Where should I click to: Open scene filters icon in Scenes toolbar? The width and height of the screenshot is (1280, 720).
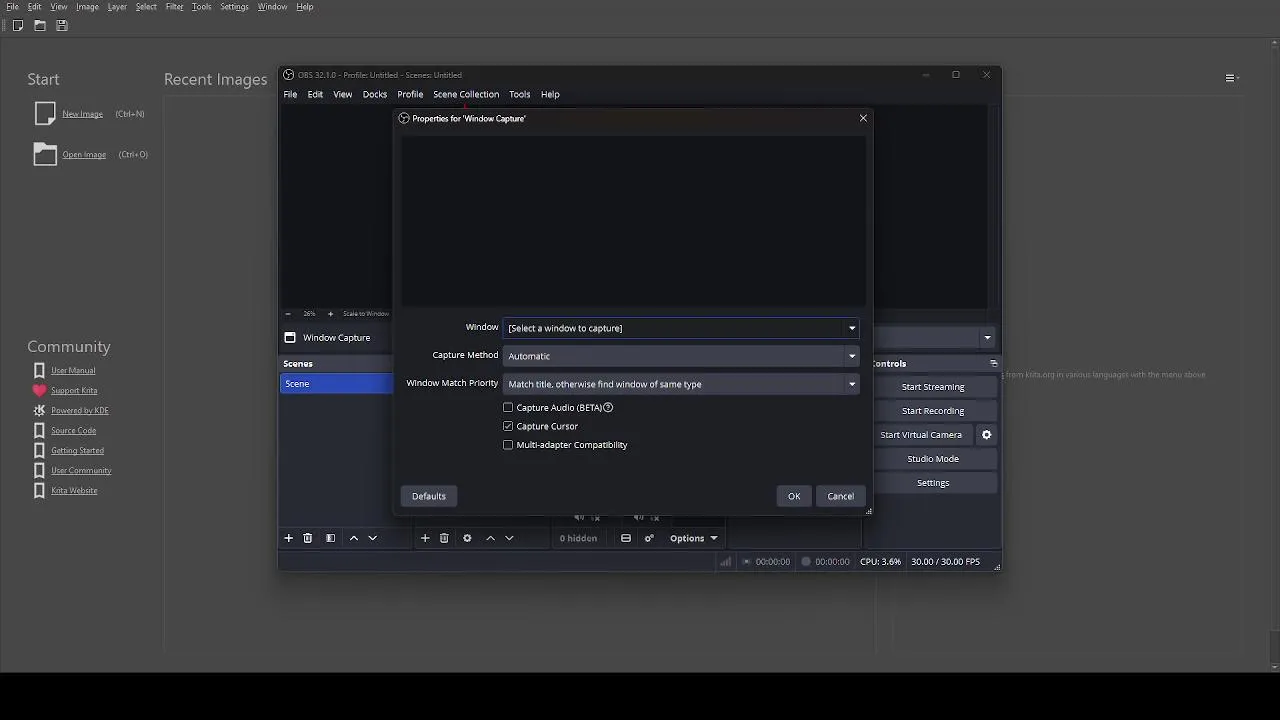tap(330, 538)
